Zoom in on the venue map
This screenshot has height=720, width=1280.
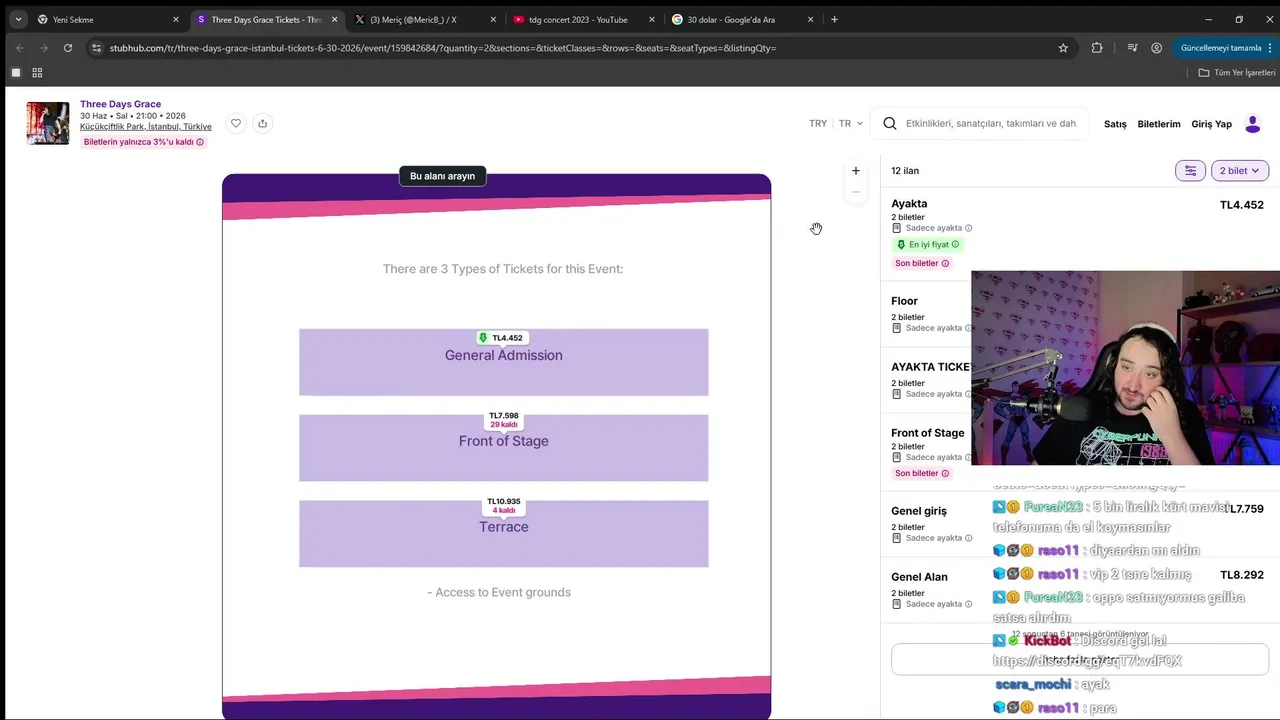[x=855, y=171]
